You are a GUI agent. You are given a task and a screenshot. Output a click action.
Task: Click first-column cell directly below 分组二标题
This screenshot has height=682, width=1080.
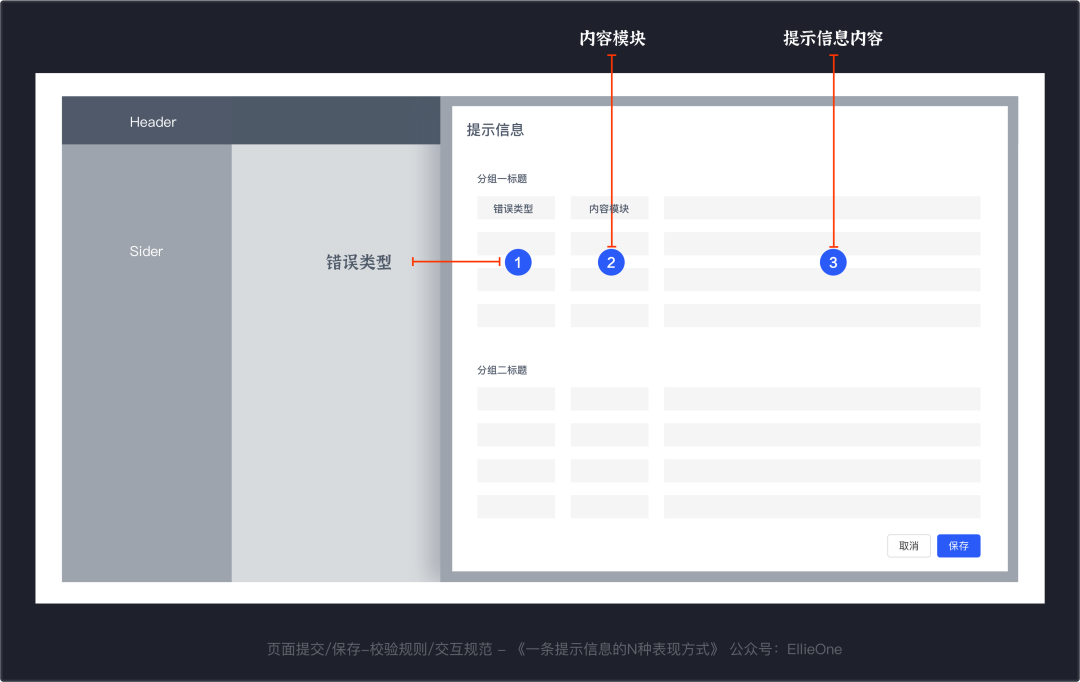pos(515,399)
